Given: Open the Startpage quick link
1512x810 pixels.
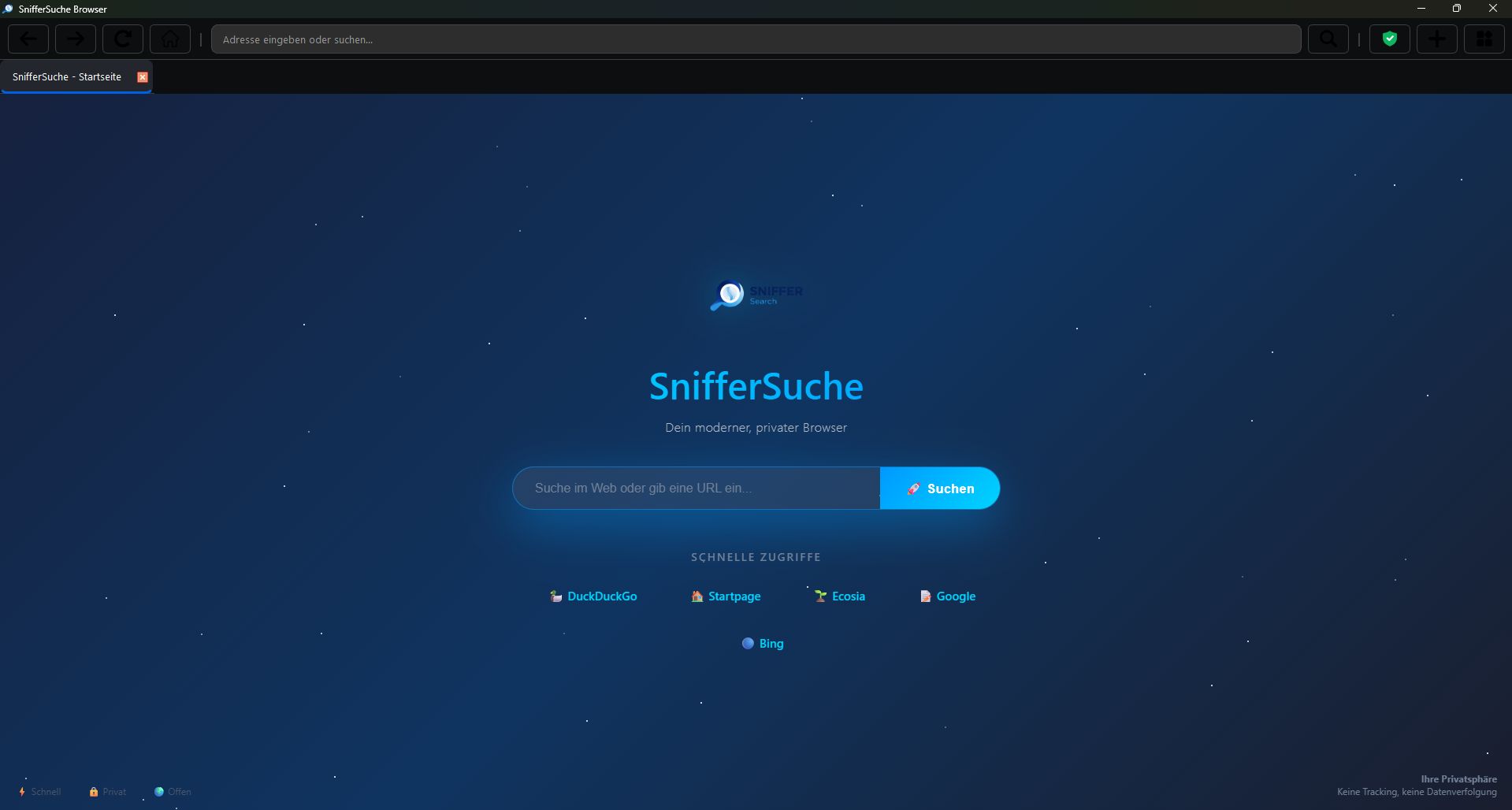Looking at the screenshot, I should point(726,596).
